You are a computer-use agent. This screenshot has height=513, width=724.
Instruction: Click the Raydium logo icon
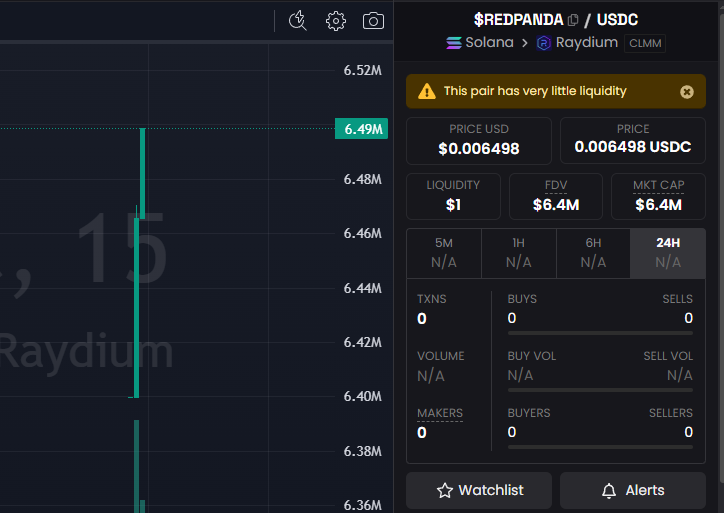(543, 43)
